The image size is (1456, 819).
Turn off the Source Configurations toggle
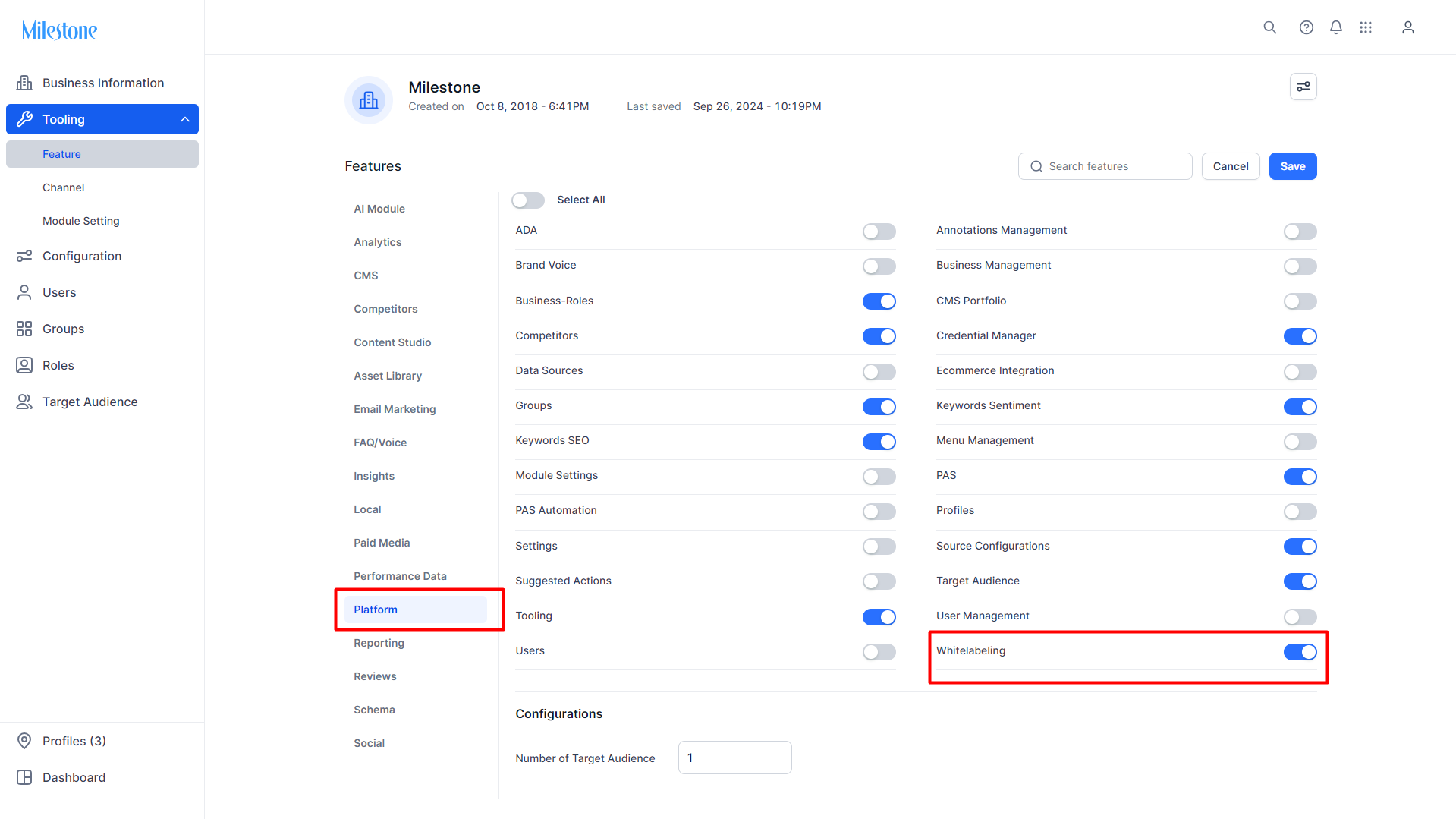tap(1300, 547)
